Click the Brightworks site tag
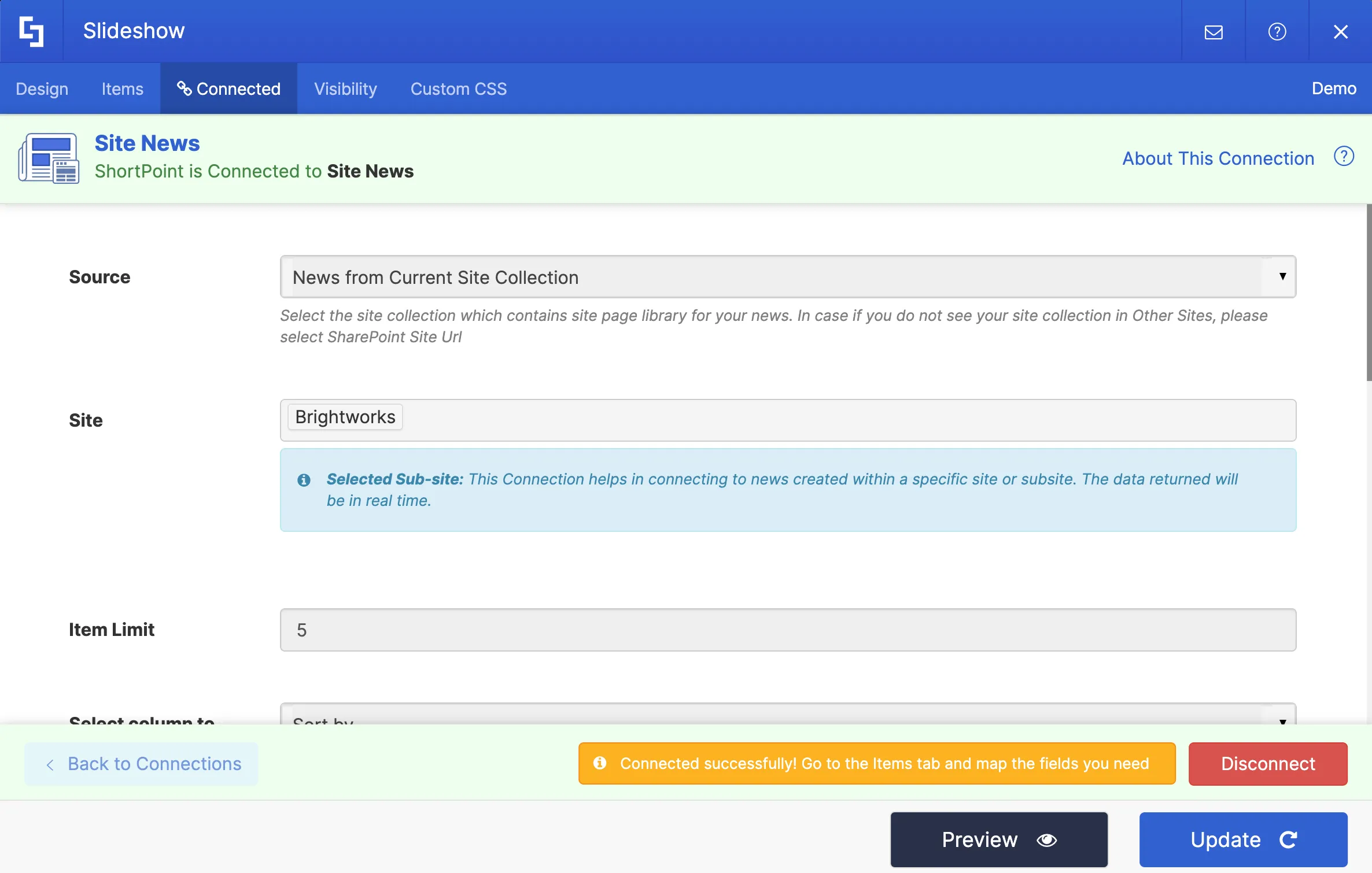 (345, 417)
